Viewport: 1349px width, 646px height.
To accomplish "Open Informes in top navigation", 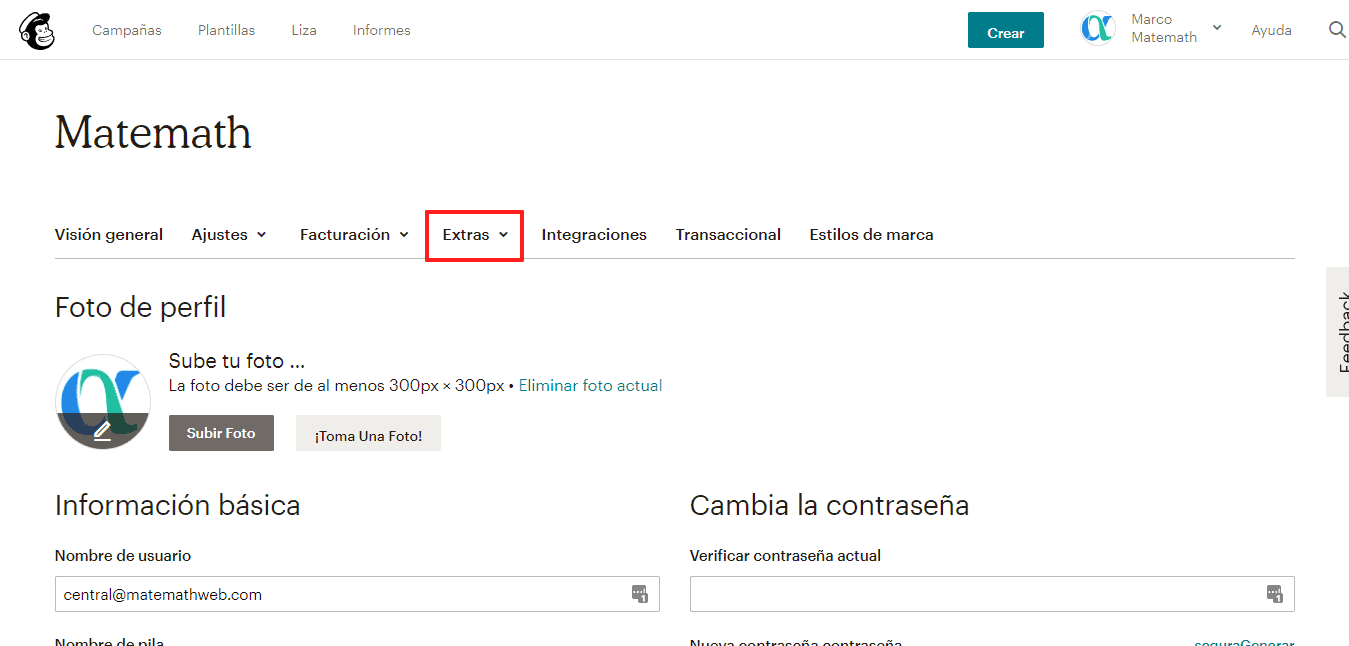I will (x=382, y=30).
